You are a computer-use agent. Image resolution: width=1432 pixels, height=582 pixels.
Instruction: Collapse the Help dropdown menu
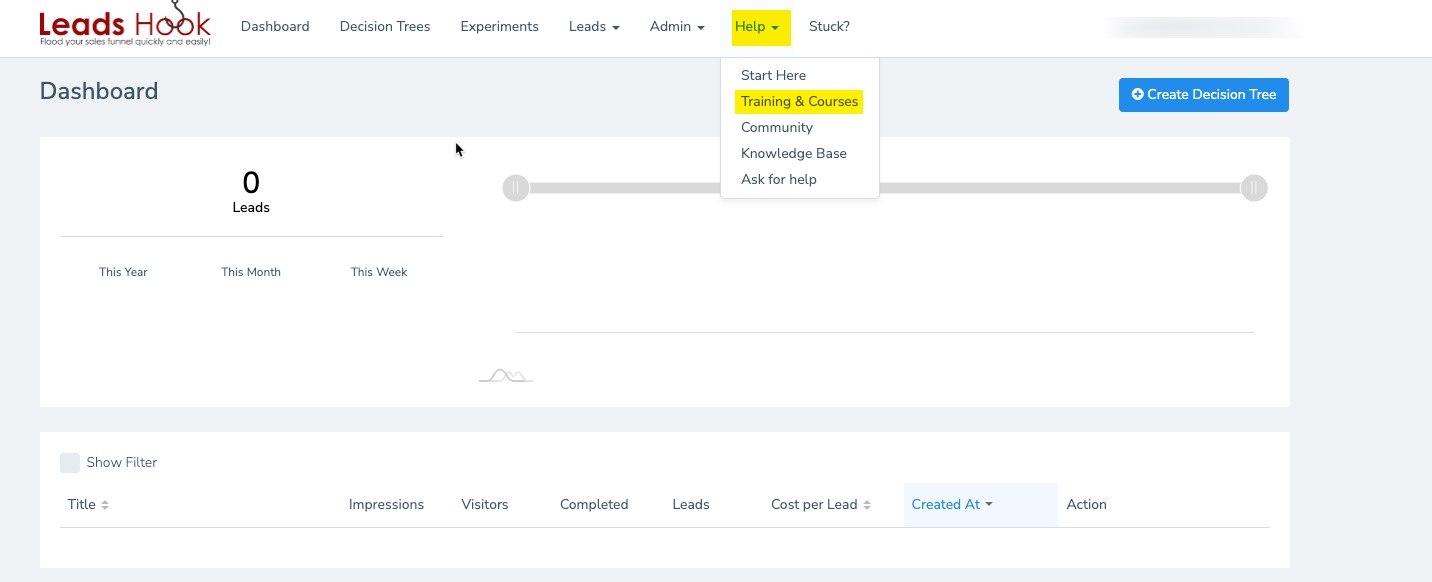click(x=761, y=27)
